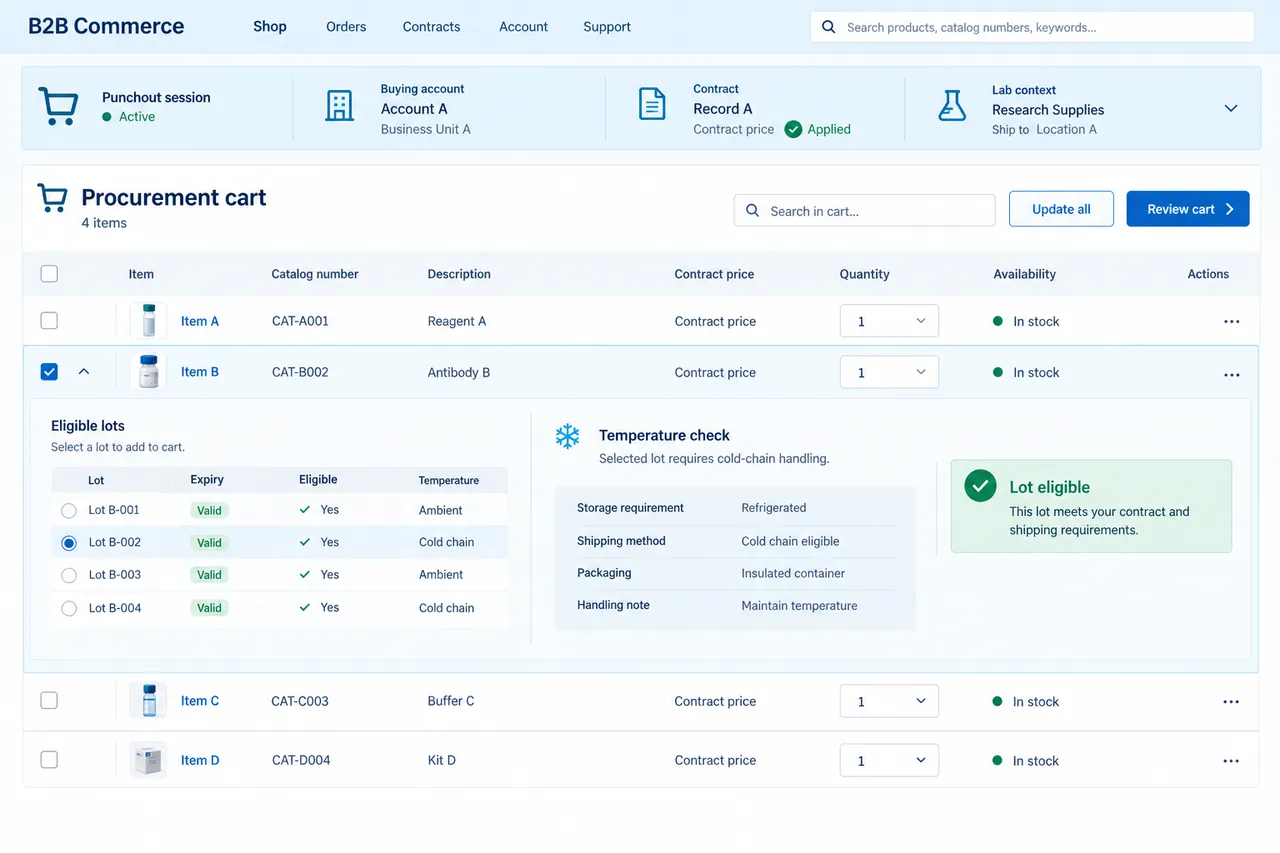1280x853 pixels.
Task: Click the CAT-C003 catalog number
Action: pyautogui.click(x=300, y=701)
